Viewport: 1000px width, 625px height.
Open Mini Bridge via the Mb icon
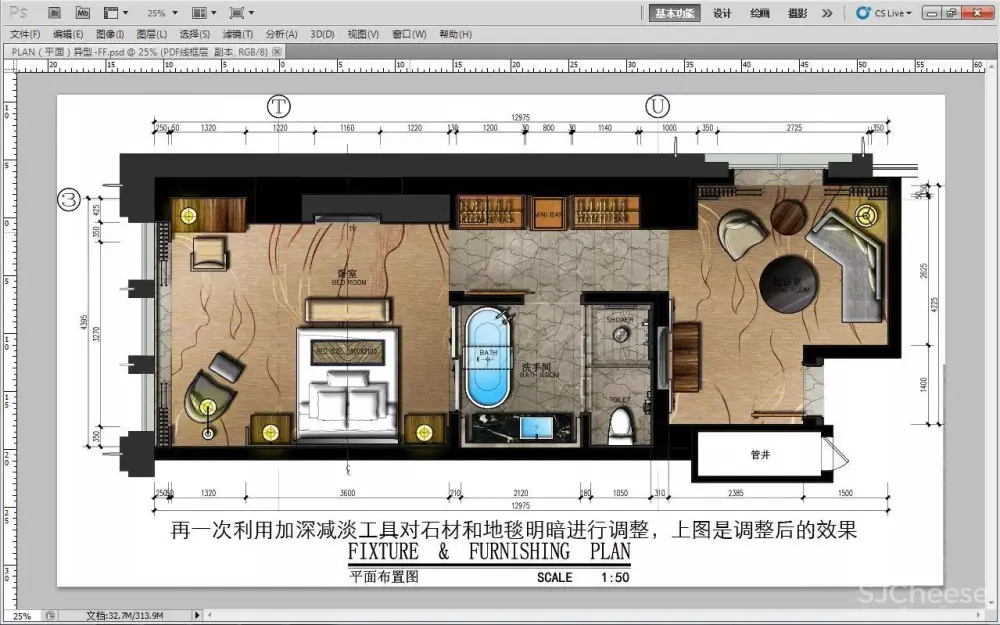click(x=83, y=13)
